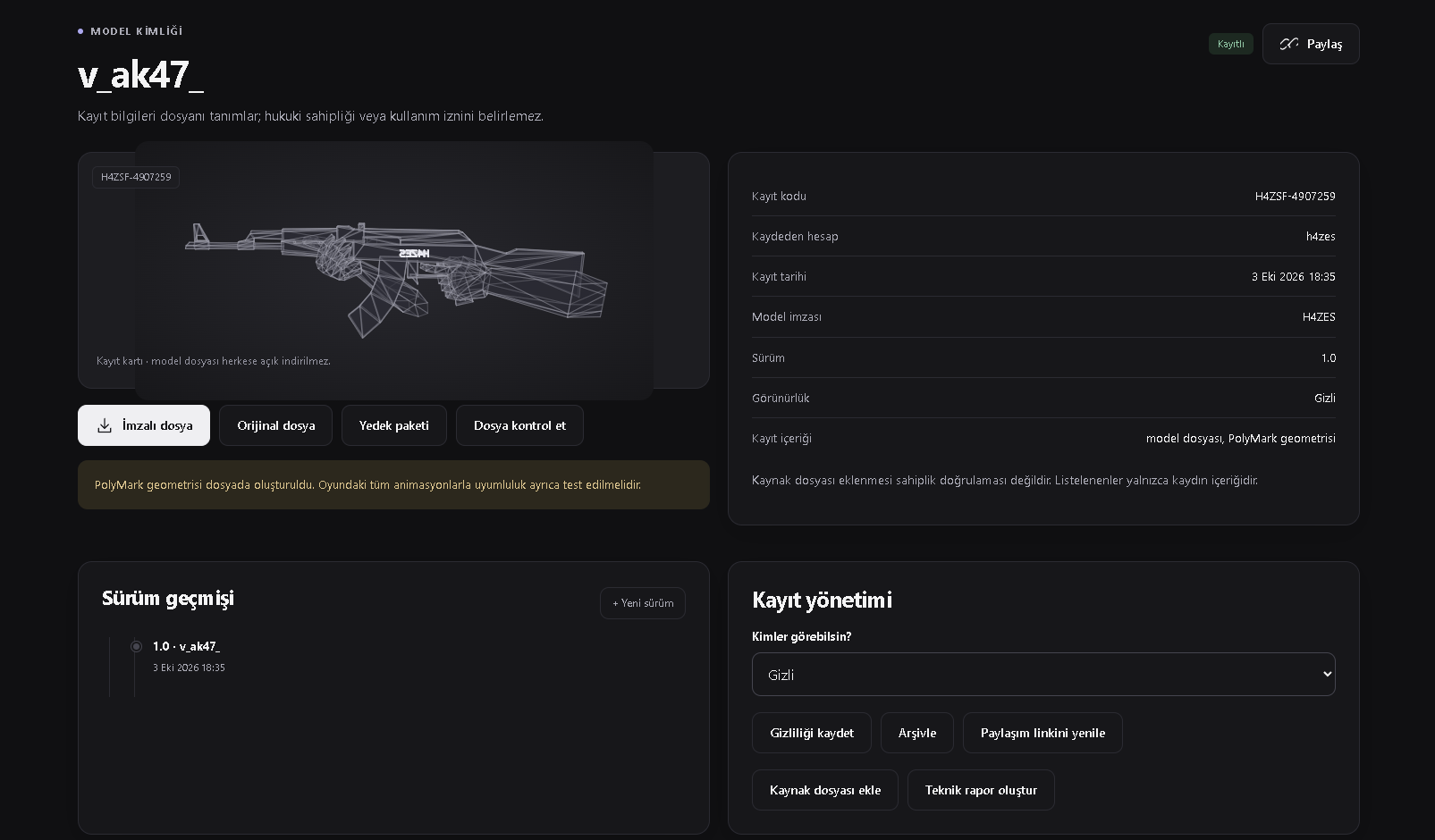This screenshot has height=840, width=1435.
Task: Click the Kayıt kodu value H4ZSF-4907259
Action: click(1295, 196)
